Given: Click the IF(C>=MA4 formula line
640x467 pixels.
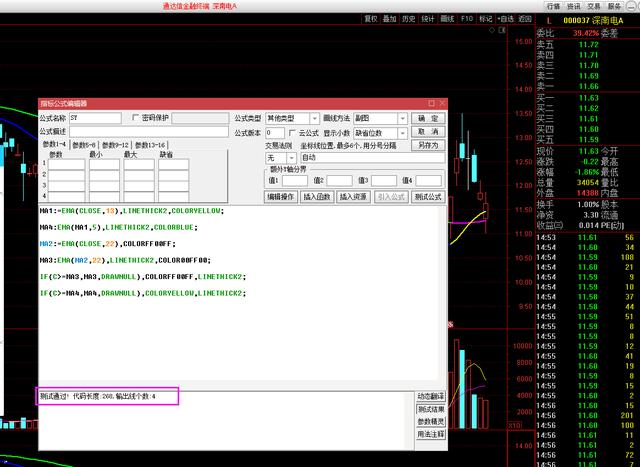Looking at the screenshot, I should [143, 293].
